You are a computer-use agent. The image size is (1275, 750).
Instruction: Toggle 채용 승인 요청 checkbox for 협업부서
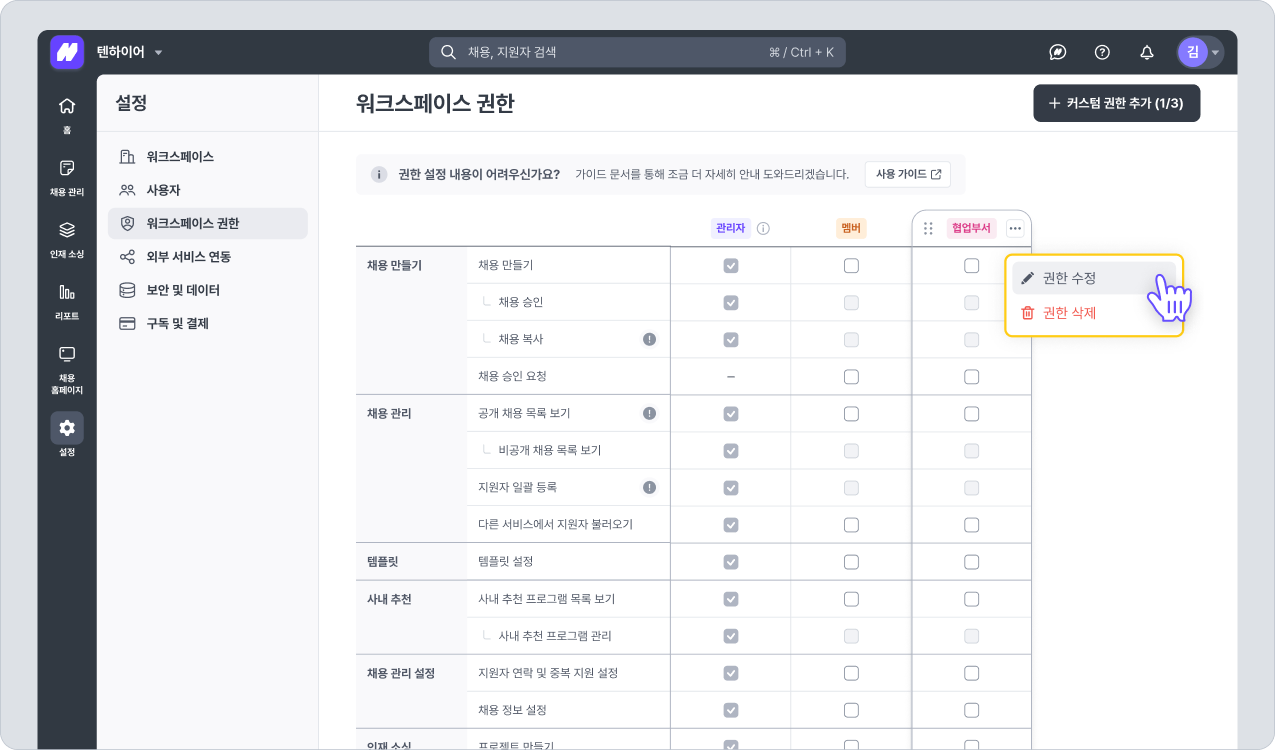coord(971,377)
